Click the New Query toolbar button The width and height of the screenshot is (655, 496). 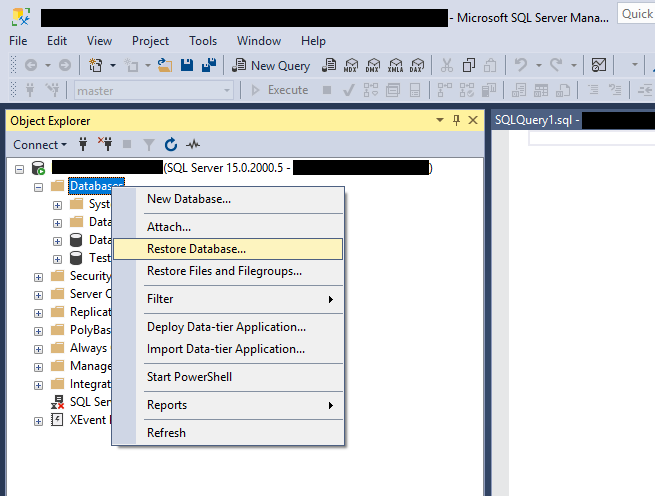tap(271, 65)
